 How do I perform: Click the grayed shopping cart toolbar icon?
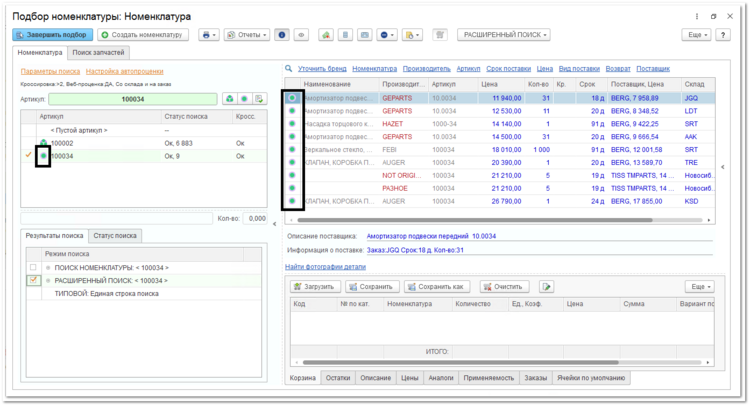tap(440, 35)
